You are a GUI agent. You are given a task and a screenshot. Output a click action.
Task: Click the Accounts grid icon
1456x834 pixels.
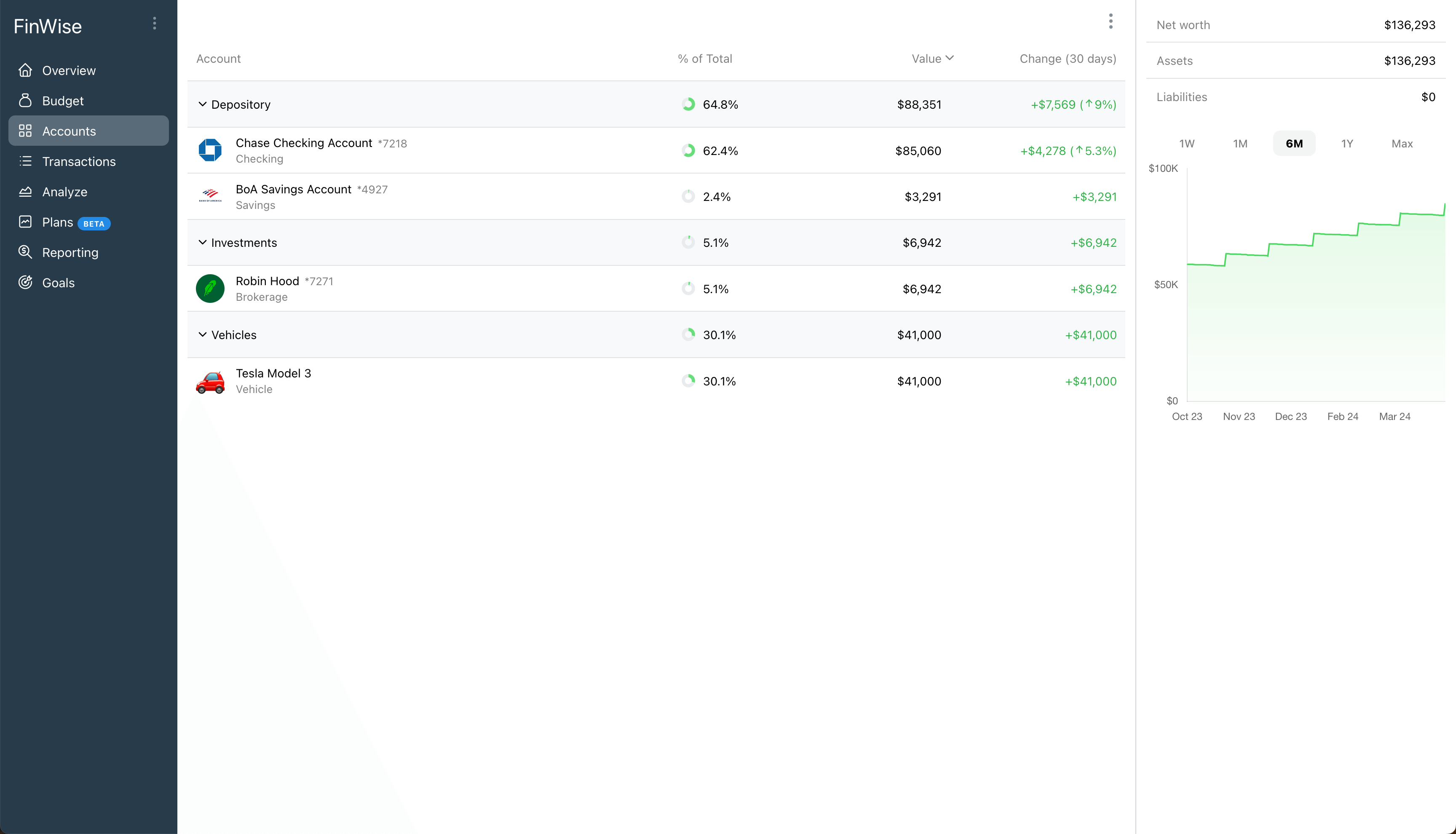(x=26, y=131)
